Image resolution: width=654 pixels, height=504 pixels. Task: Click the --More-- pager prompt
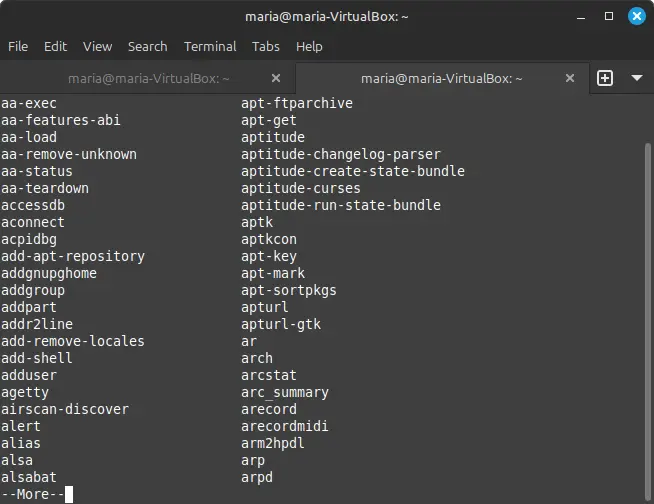pyautogui.click(x=33, y=494)
